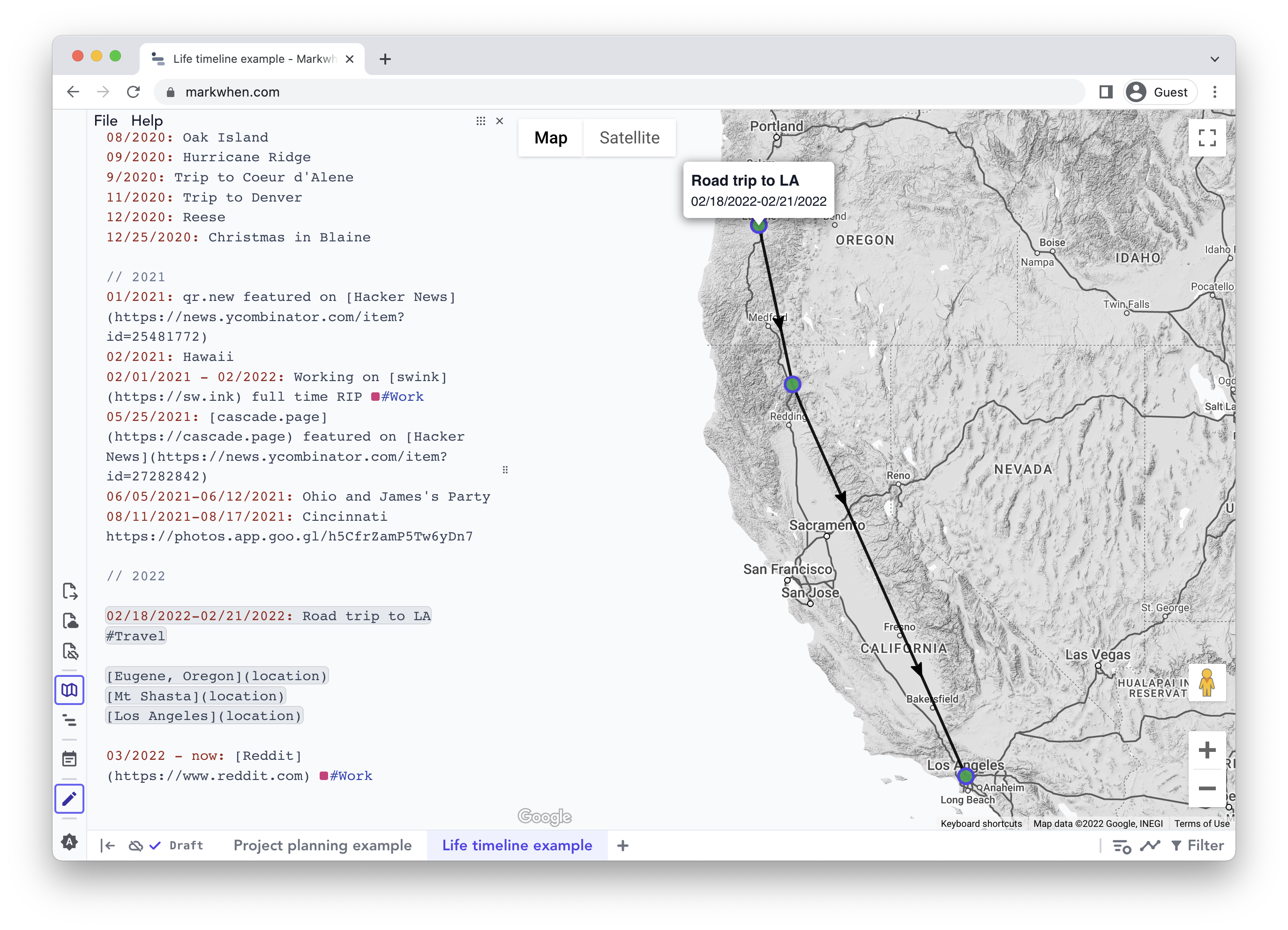Click the Road trip to LA editor line
This screenshot has width=1288, height=930.
(x=269, y=616)
